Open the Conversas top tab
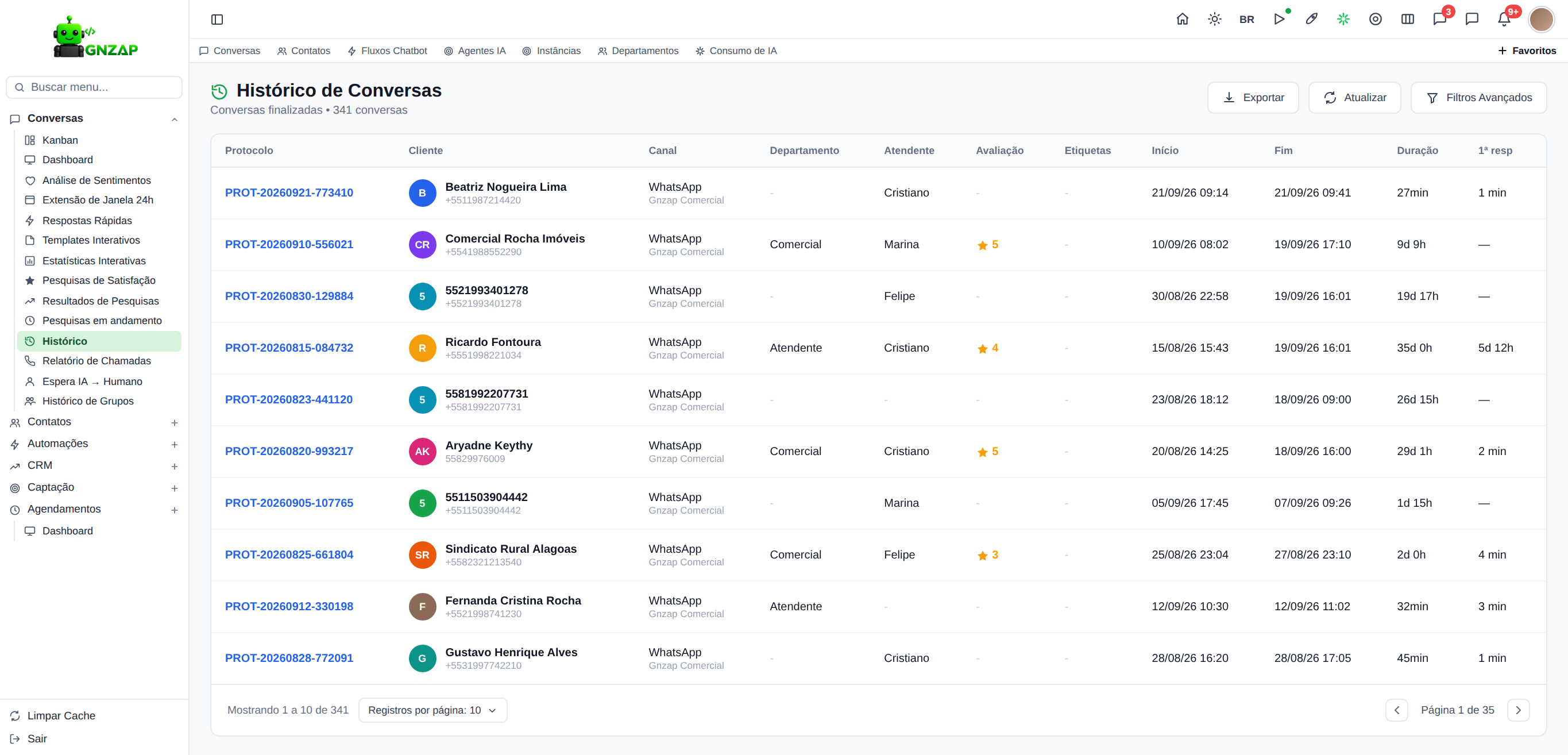This screenshot has width=1568, height=755. [x=230, y=51]
